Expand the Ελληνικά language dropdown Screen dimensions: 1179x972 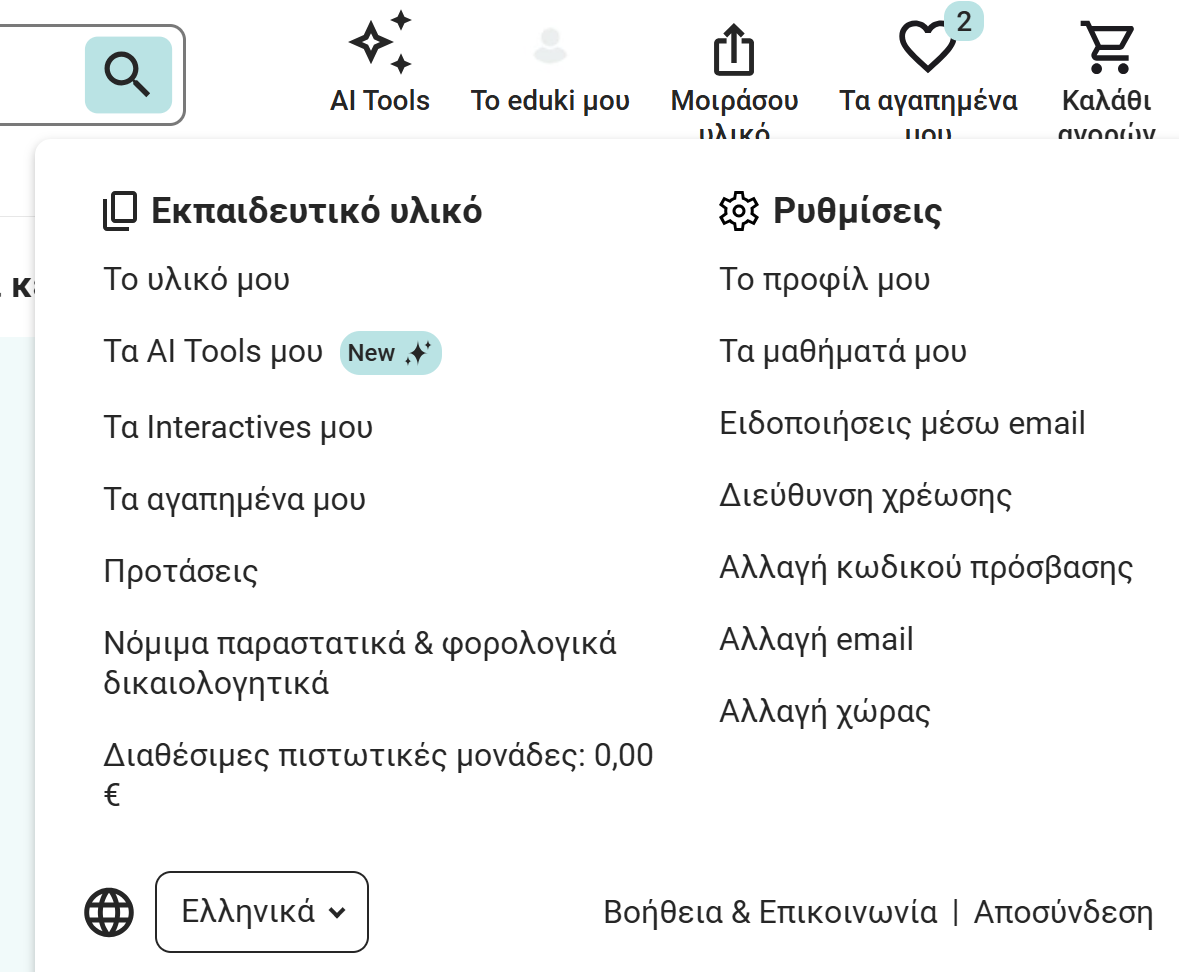(x=262, y=912)
